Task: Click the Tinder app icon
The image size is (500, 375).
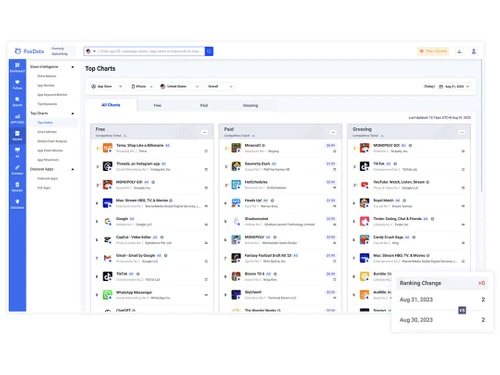Action: coord(364,221)
